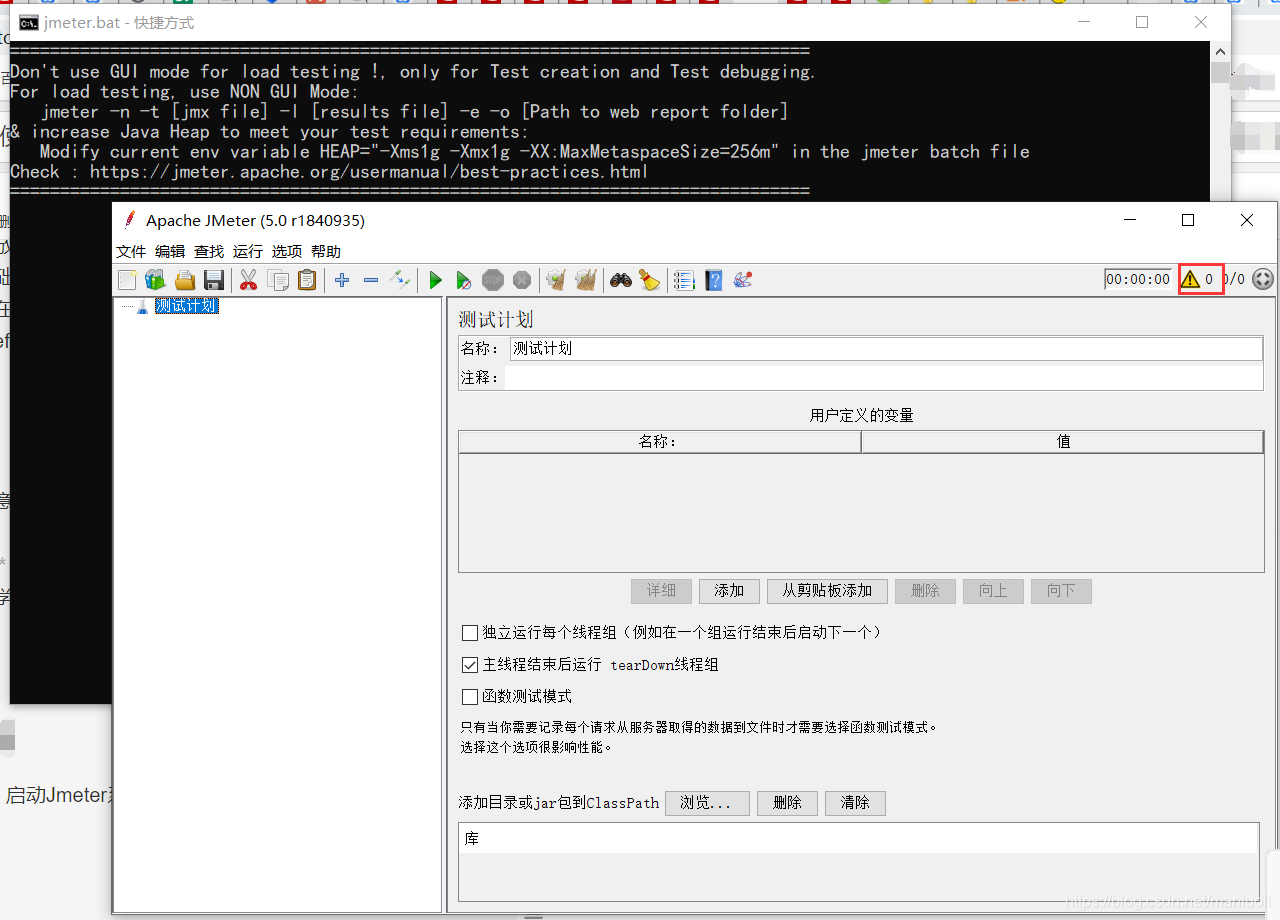Enable 函数测试模式 checkbox

(470, 697)
